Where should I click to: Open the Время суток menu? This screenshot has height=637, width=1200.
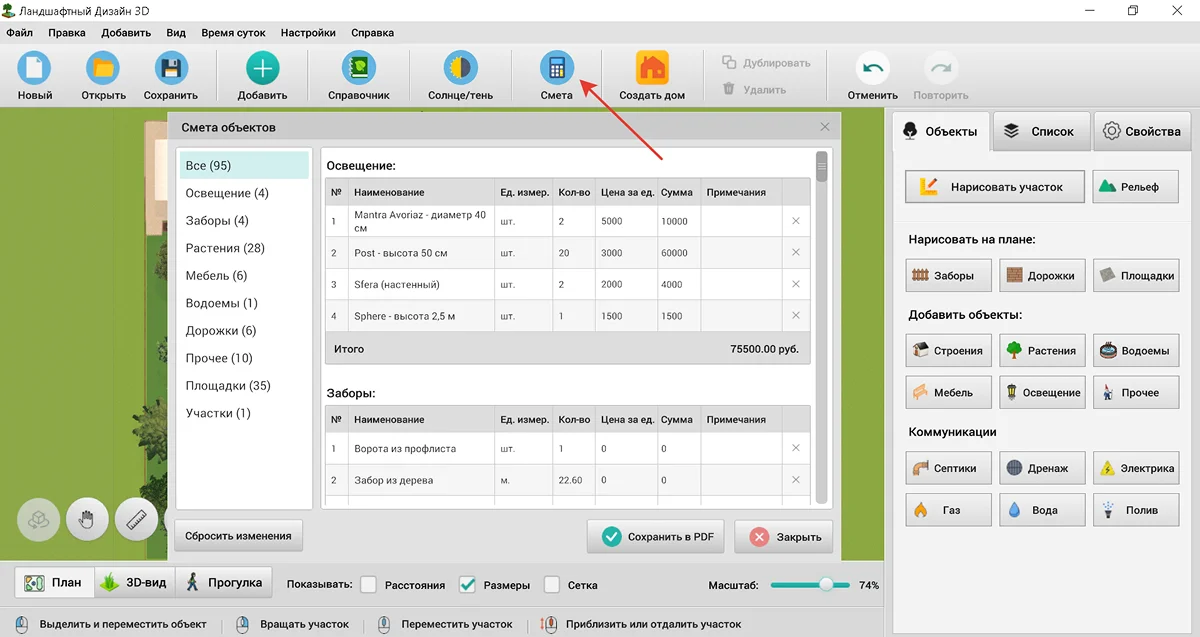click(234, 32)
